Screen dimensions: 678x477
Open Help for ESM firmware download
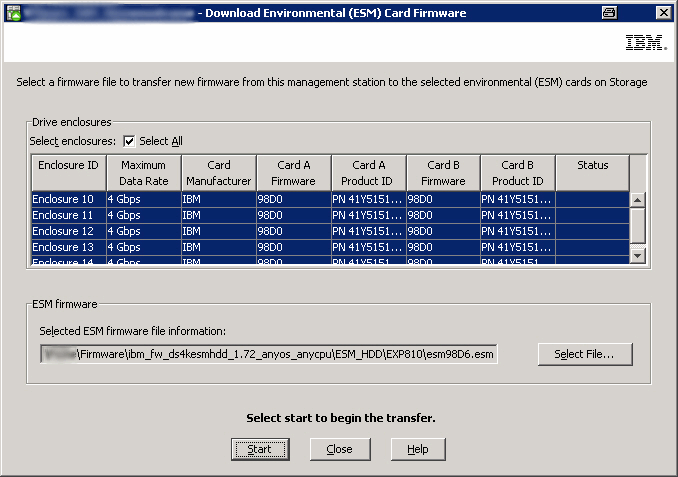417,449
